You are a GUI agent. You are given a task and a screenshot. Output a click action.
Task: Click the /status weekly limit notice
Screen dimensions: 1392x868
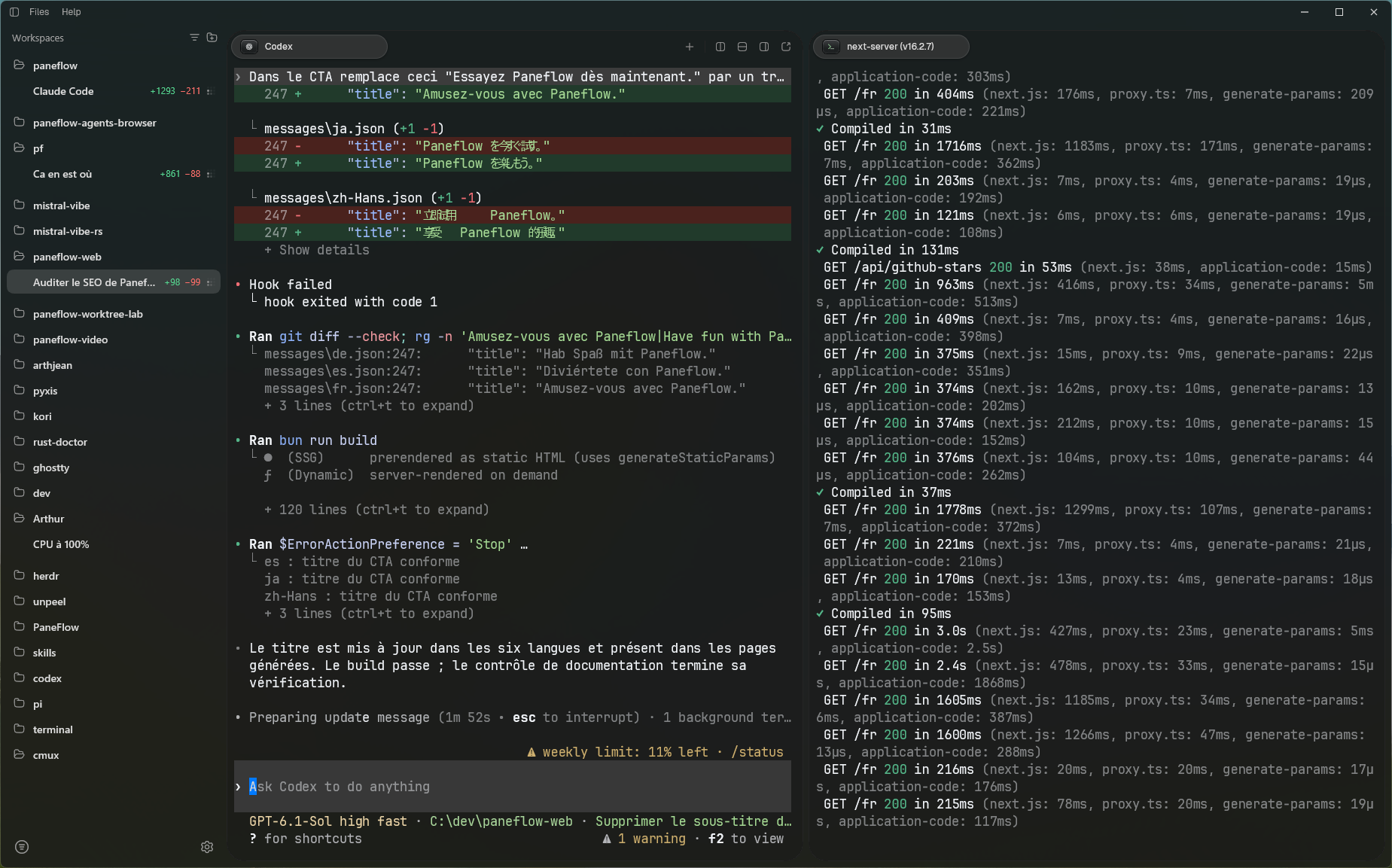(655, 752)
